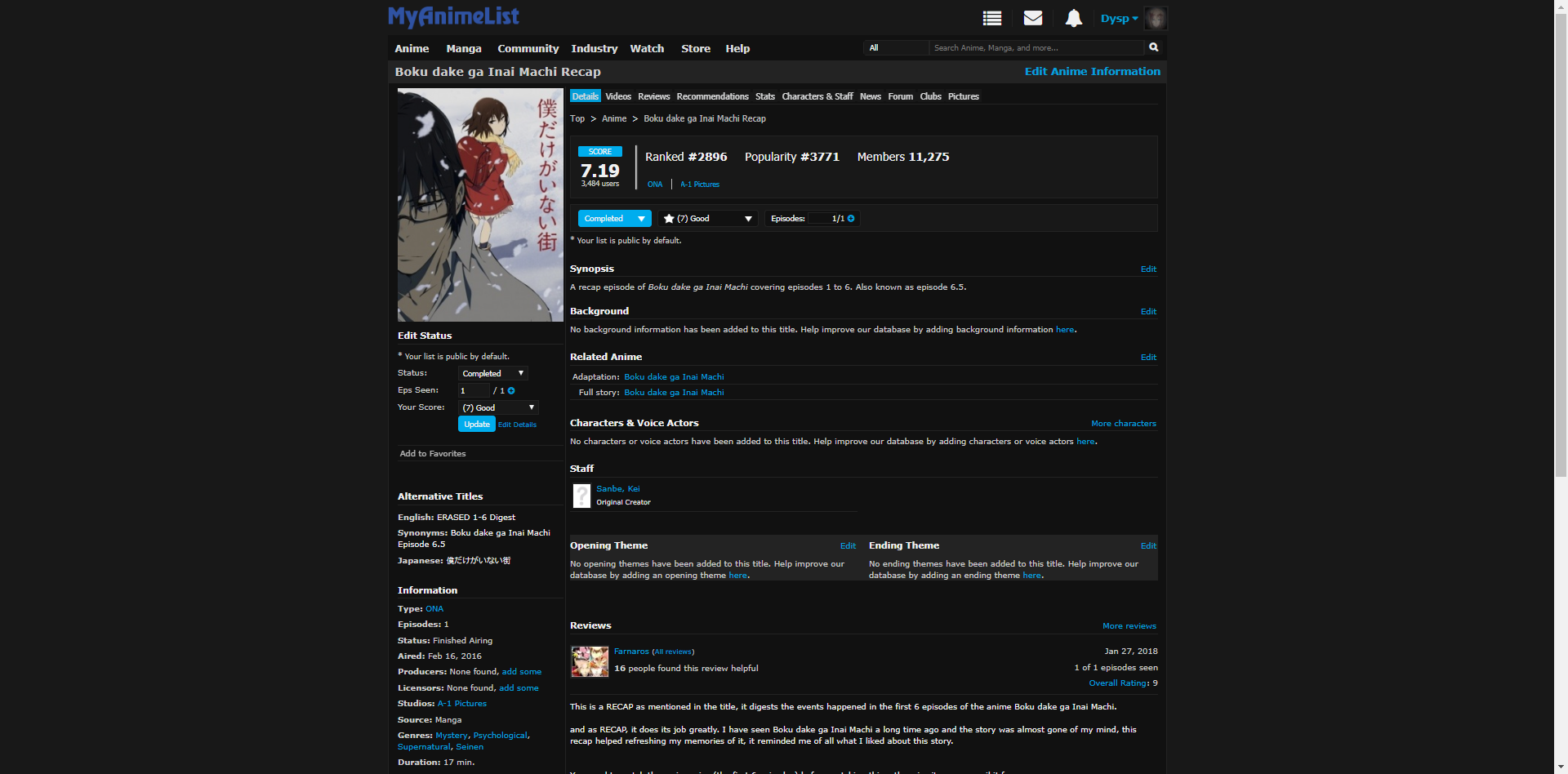1568x774 pixels.
Task: Click the search magnifier icon
Action: (x=1154, y=47)
